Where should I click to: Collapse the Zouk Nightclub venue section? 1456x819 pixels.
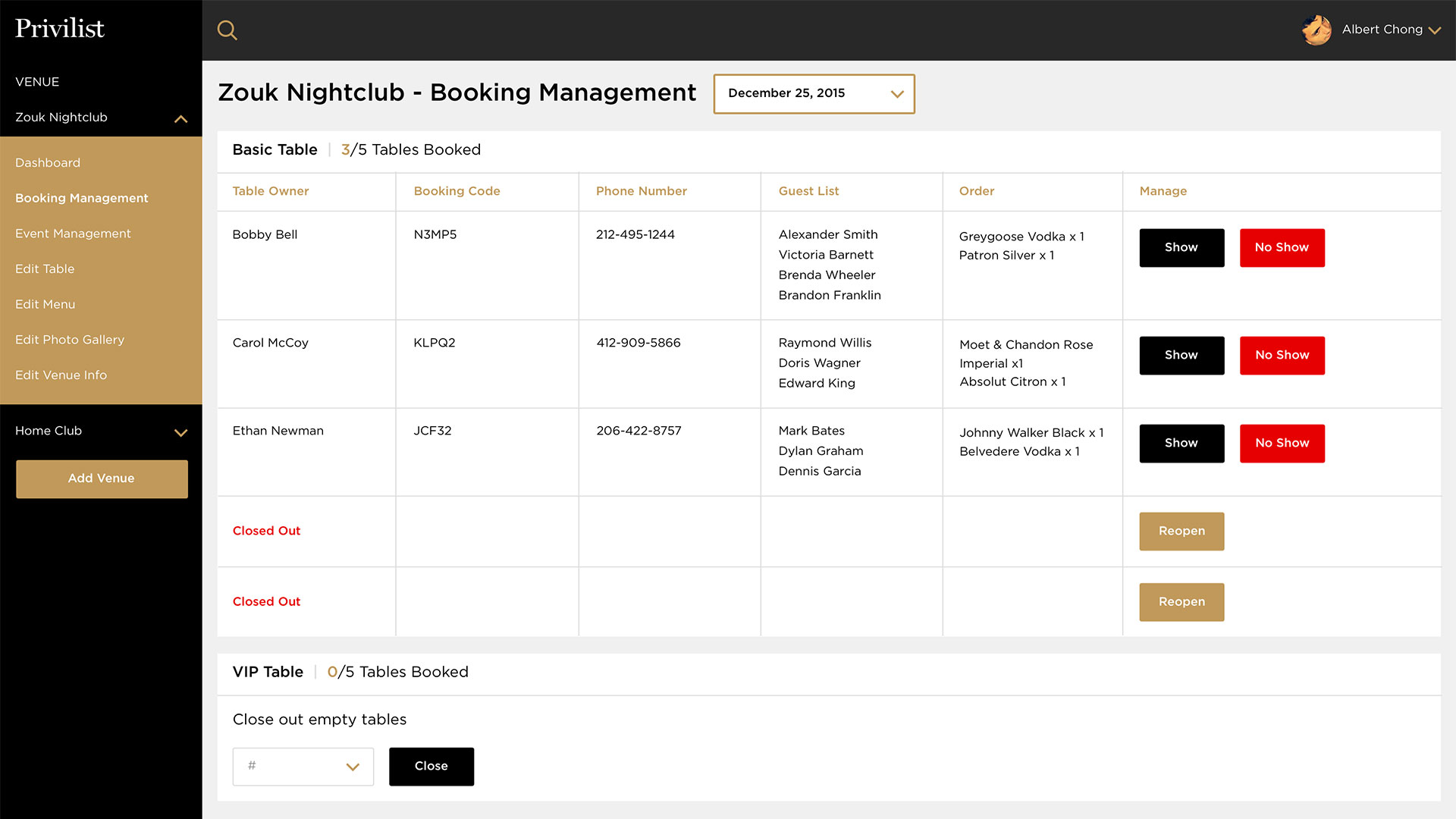pos(180,118)
